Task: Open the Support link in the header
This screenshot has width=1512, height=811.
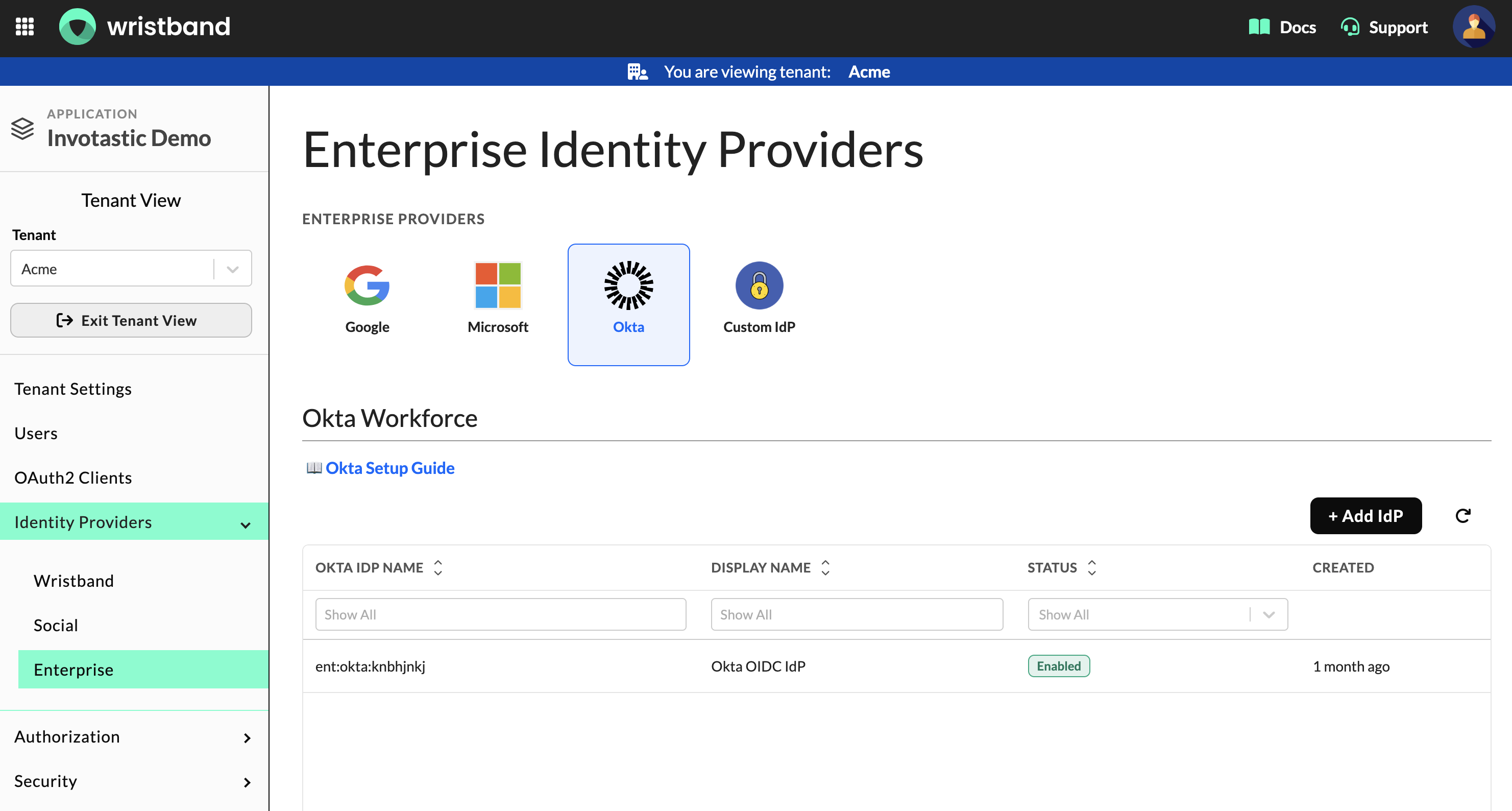Action: [1384, 27]
